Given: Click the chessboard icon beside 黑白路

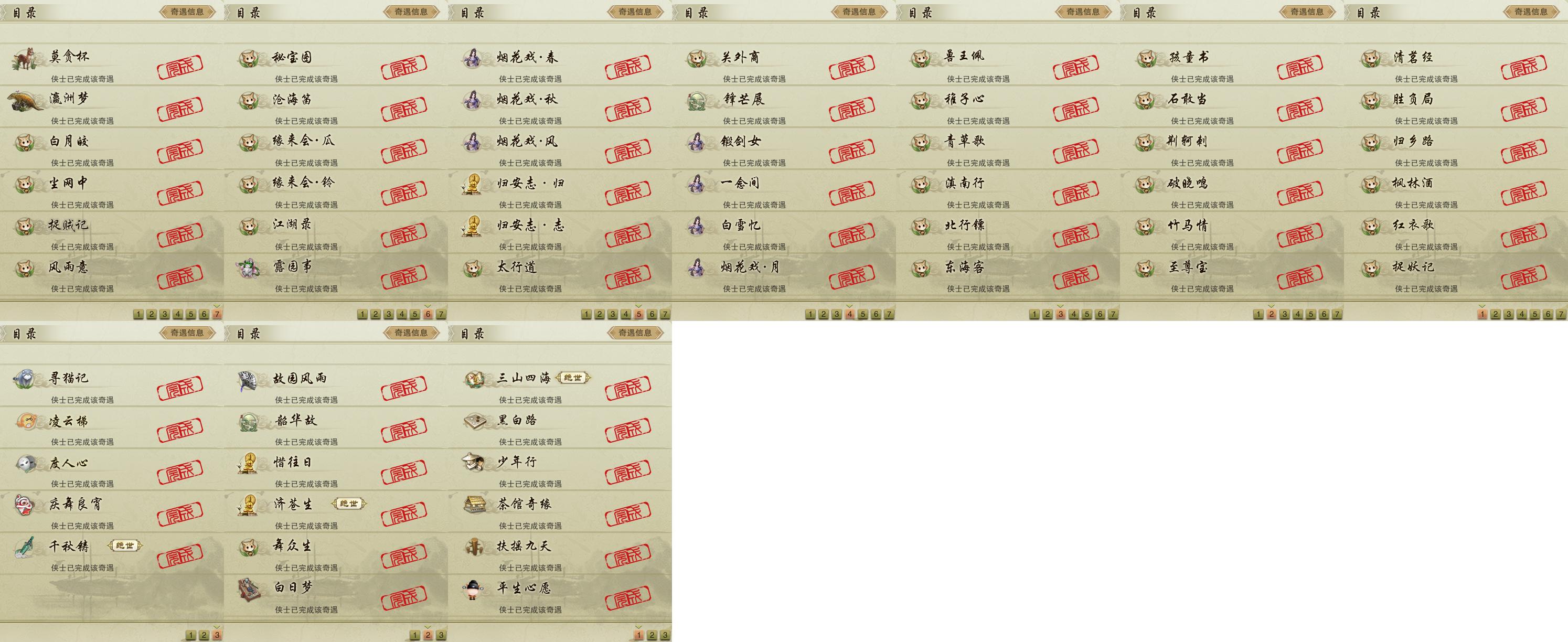Looking at the screenshot, I should point(474,421).
